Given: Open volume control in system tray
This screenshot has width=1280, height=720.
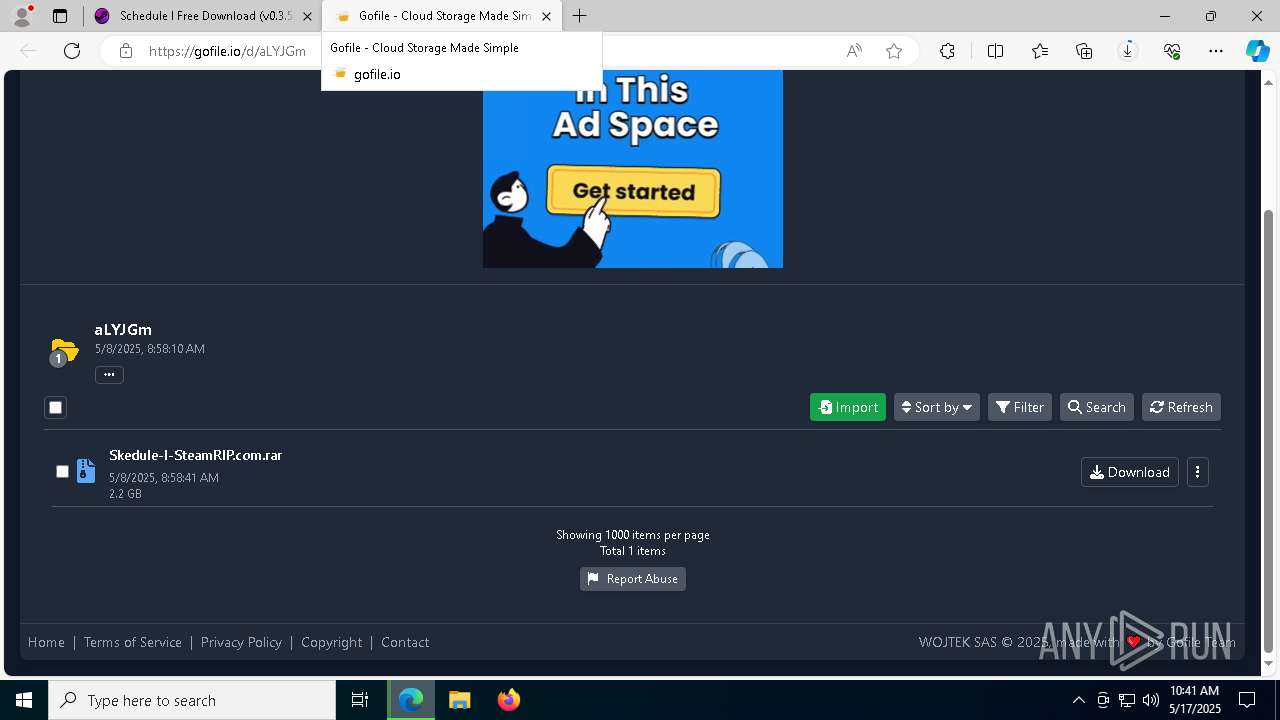Looking at the screenshot, I should 1150,700.
